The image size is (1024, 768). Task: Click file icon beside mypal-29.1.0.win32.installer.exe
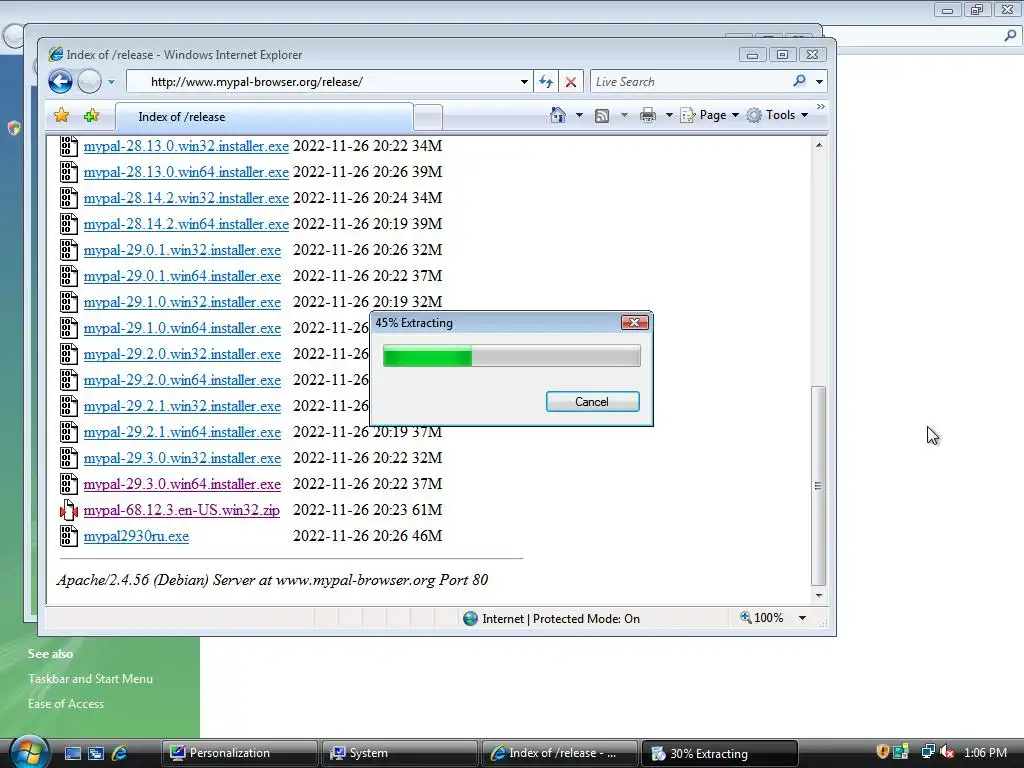tap(69, 302)
